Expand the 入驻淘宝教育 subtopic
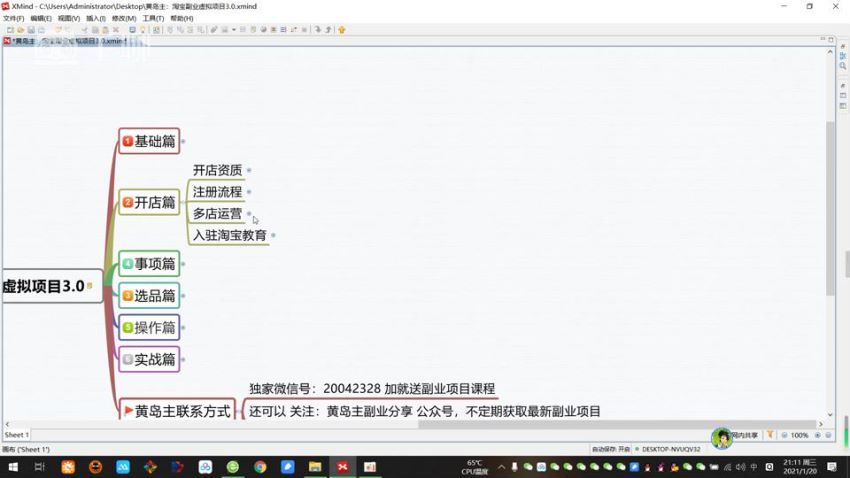 [273, 235]
